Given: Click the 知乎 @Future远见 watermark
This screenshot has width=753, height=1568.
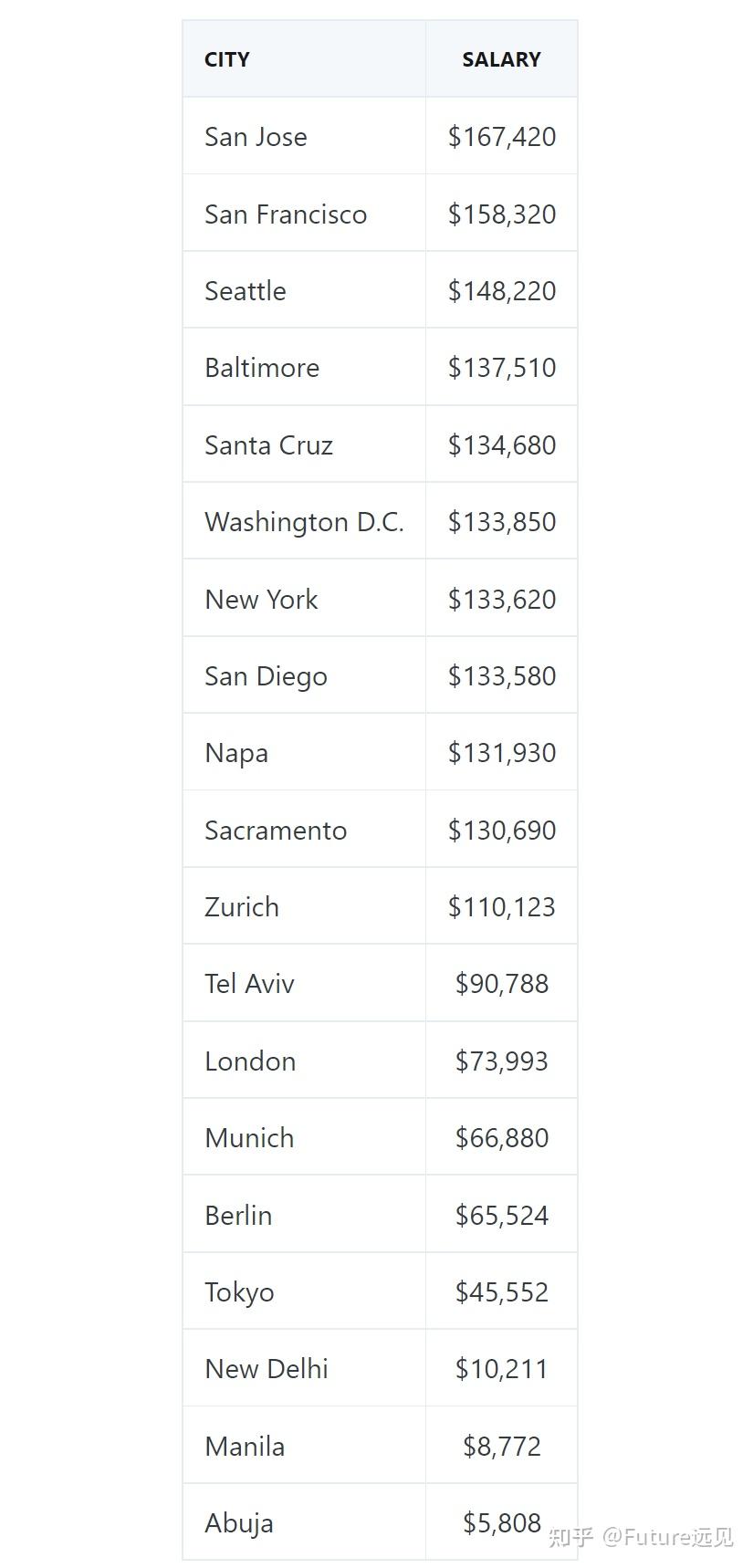Looking at the screenshot, I should click(x=640, y=1537).
